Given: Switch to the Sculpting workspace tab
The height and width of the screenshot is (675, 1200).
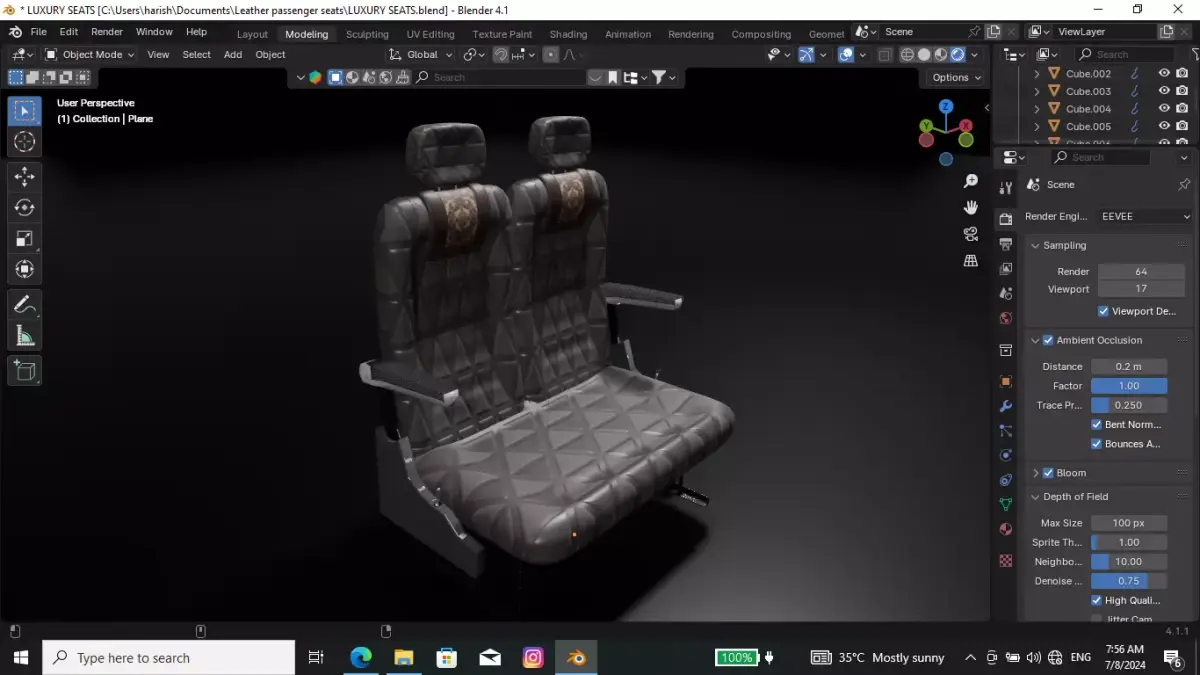Looking at the screenshot, I should tap(367, 34).
